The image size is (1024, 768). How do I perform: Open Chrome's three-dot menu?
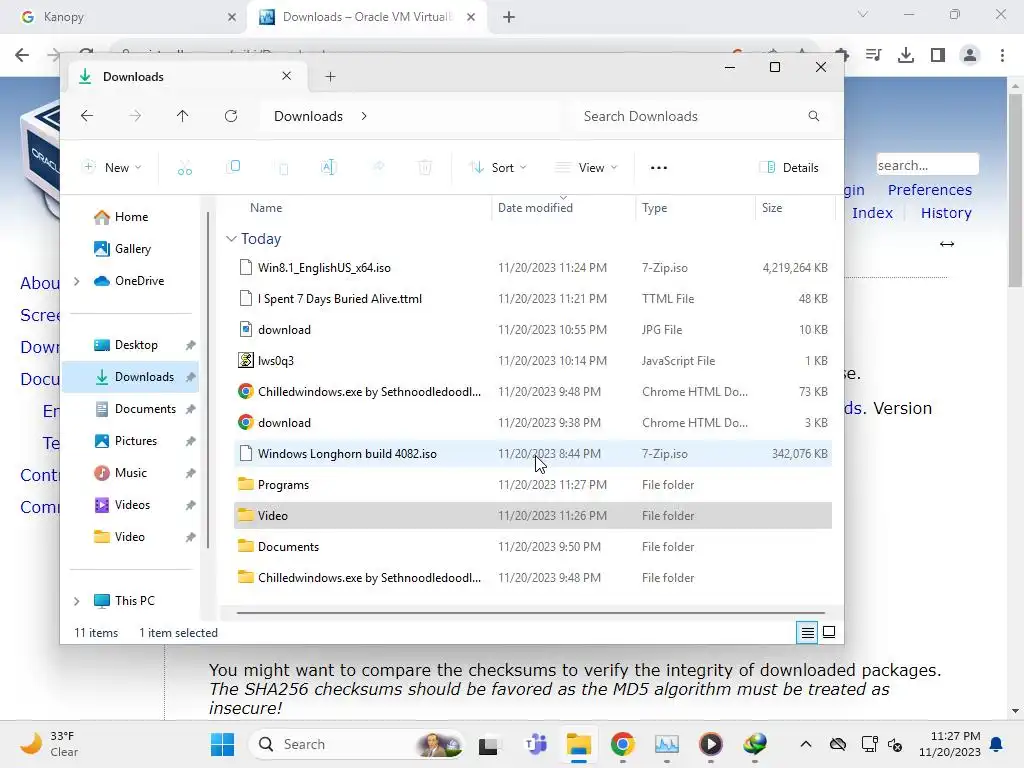(1002, 55)
